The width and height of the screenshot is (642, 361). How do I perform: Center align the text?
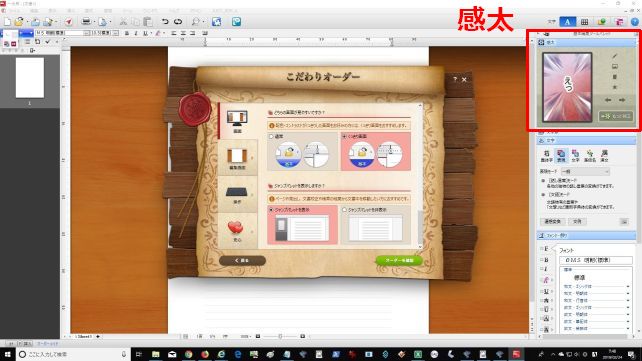tap(183, 33)
